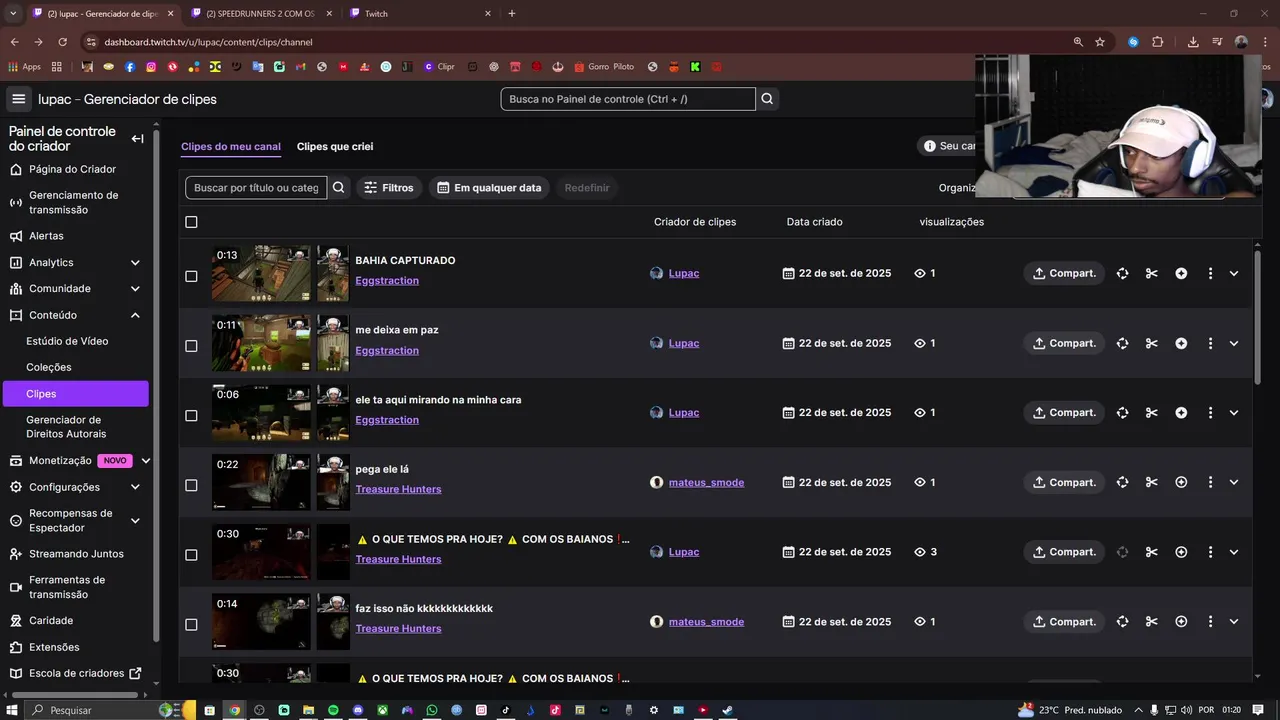Select the pega ele lá clip checkbox
The image size is (1280, 720).
pyautogui.click(x=191, y=485)
